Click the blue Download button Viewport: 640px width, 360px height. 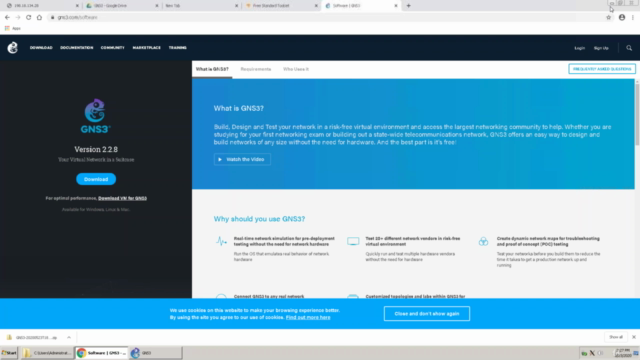pos(96,179)
